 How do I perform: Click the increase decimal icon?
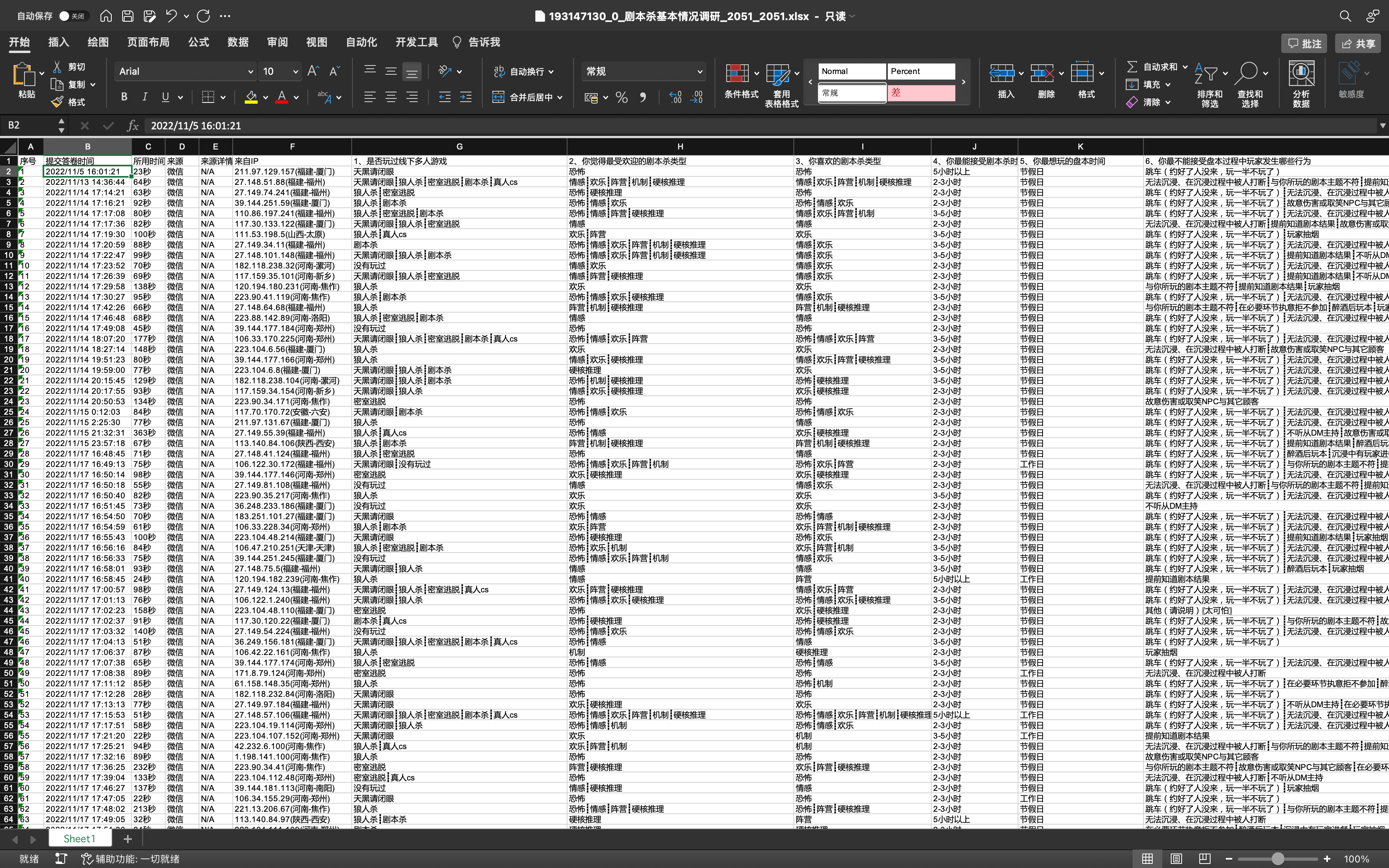click(676, 97)
